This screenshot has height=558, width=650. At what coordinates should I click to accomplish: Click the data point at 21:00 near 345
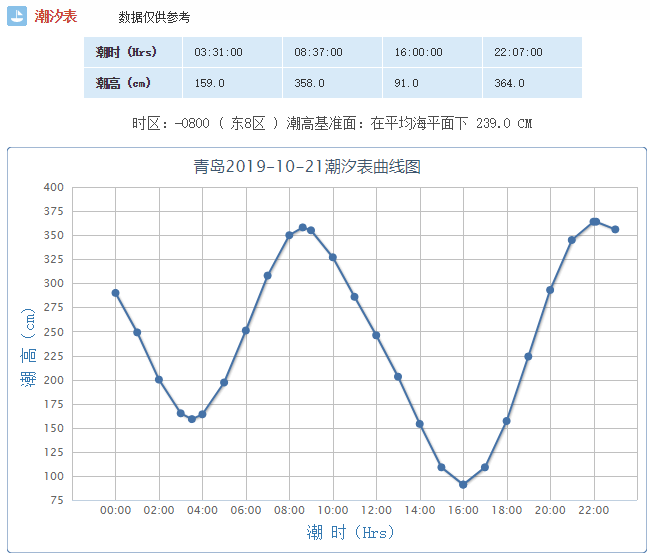point(572,240)
